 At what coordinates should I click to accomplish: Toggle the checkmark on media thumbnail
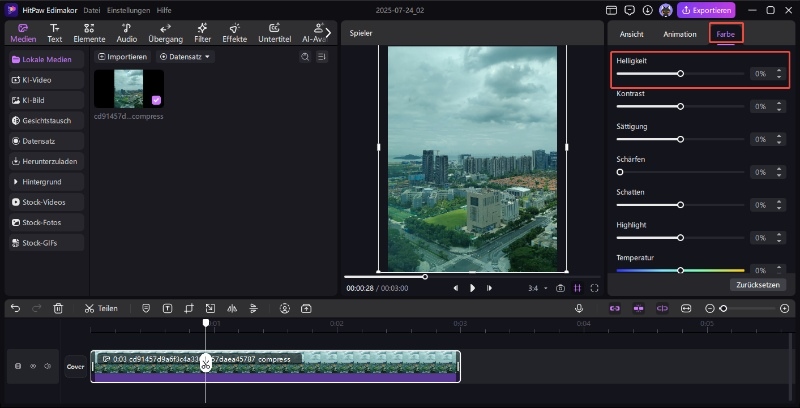[156, 100]
